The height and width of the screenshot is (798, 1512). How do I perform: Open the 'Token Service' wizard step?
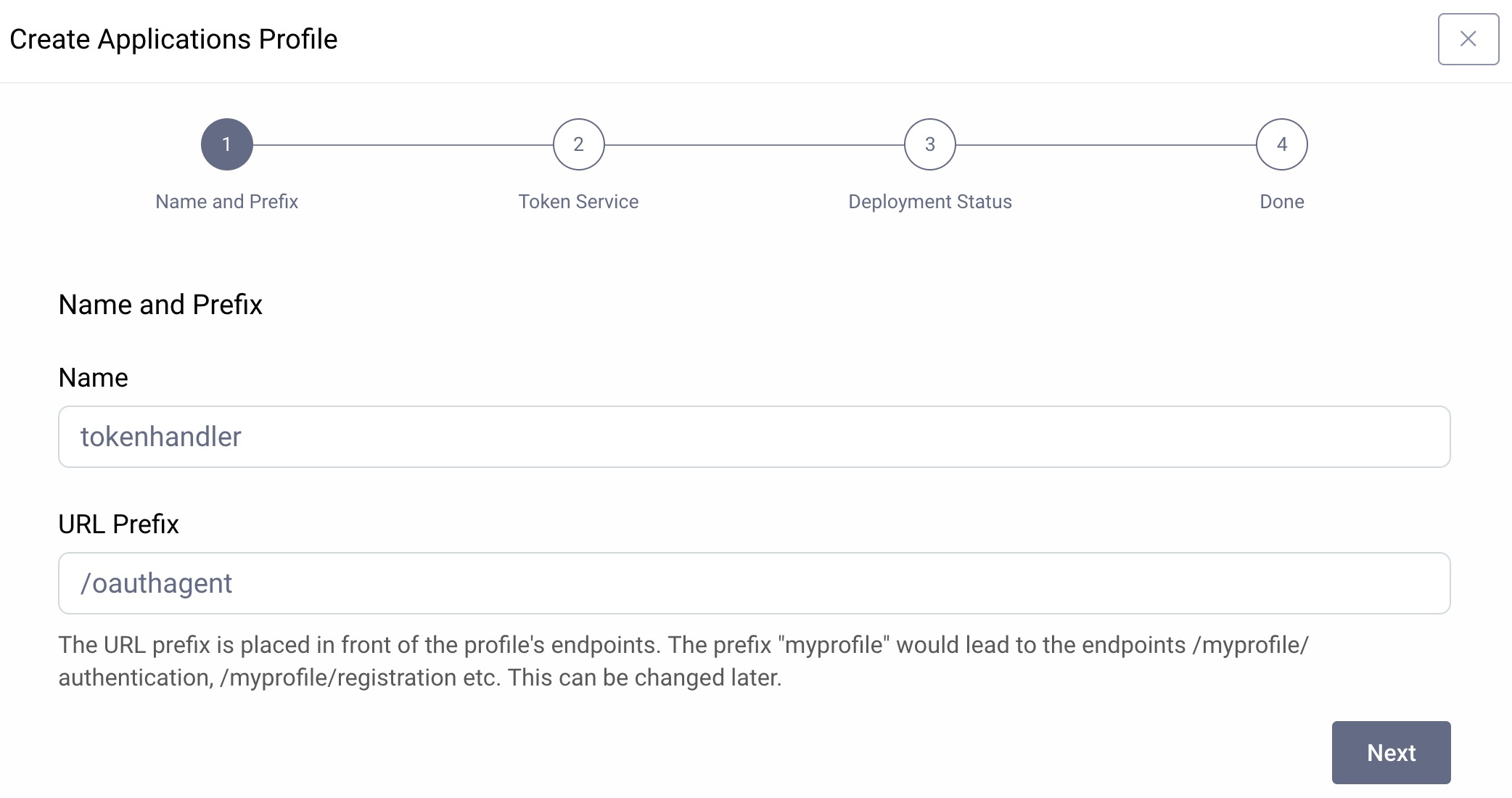click(578, 202)
